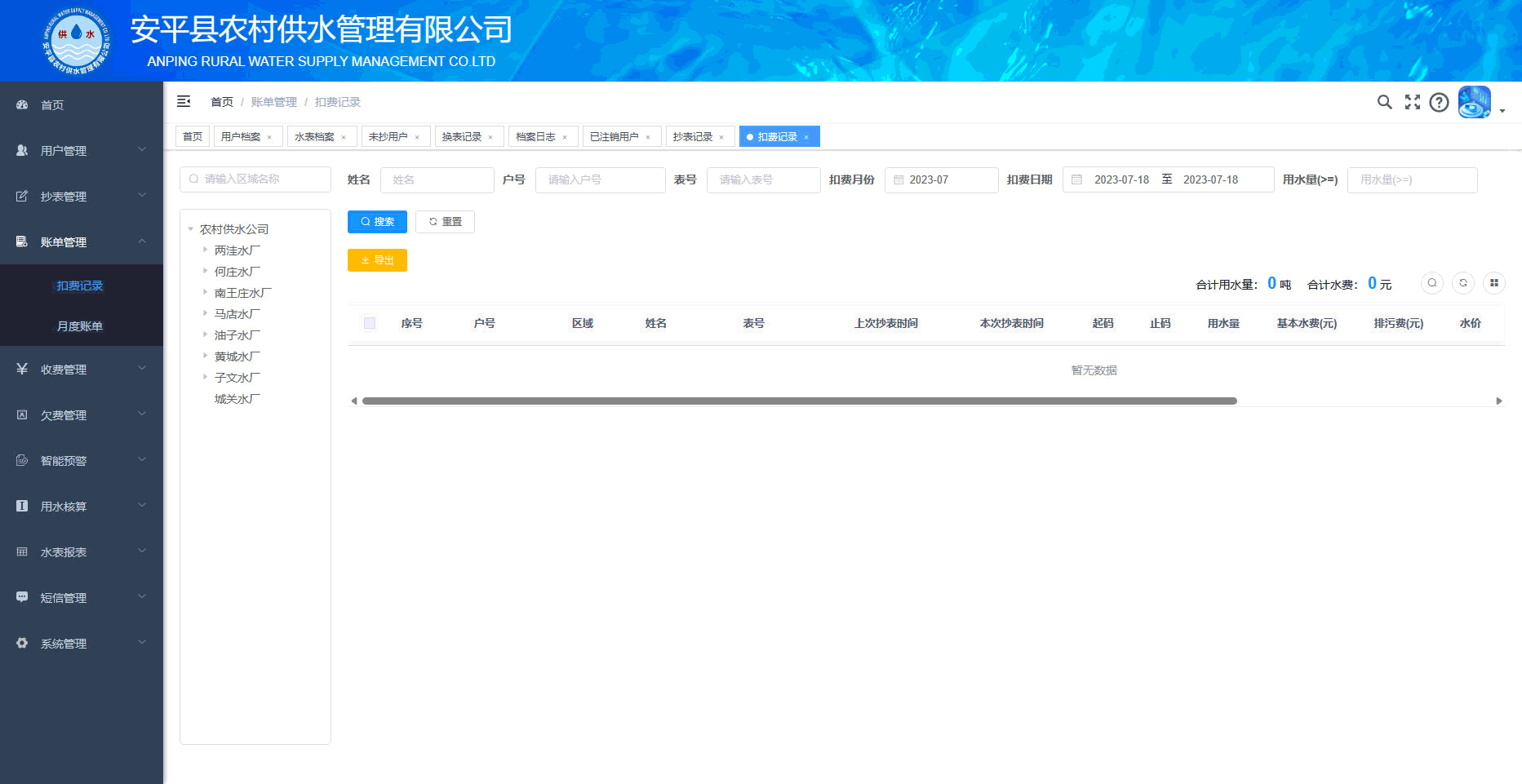Switch to the 水表档案 tab

tap(314, 137)
